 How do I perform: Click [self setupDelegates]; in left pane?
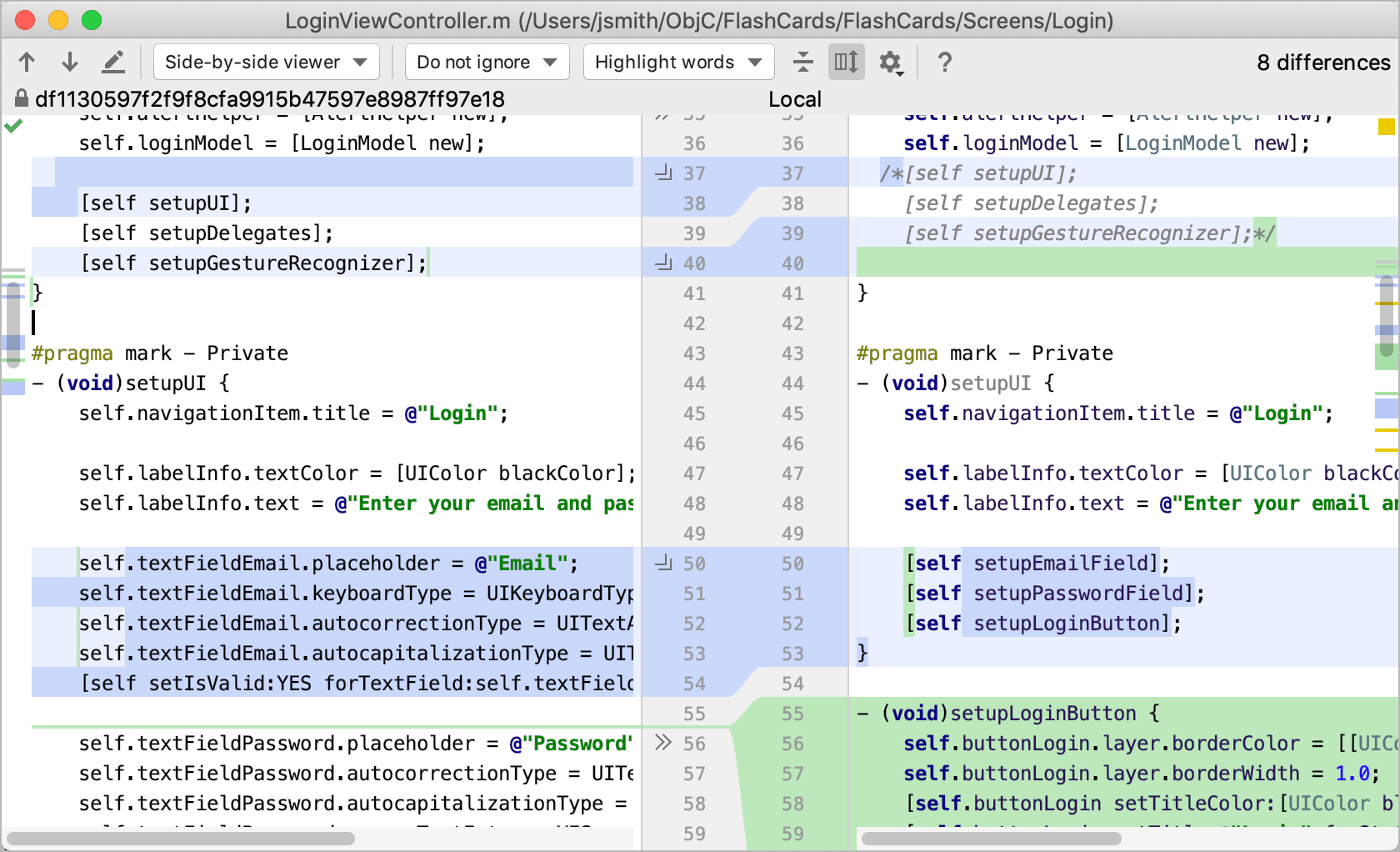[x=206, y=233]
